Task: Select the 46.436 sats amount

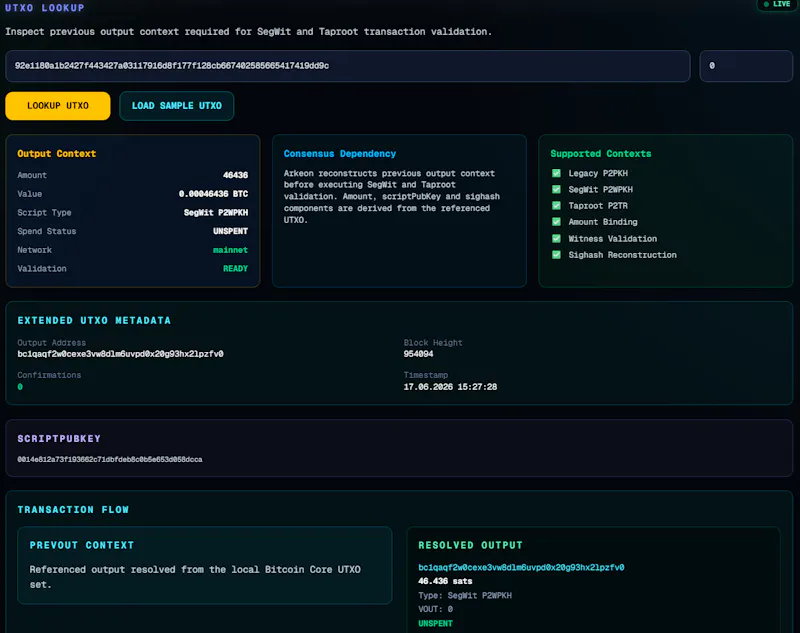Action: coord(445,581)
